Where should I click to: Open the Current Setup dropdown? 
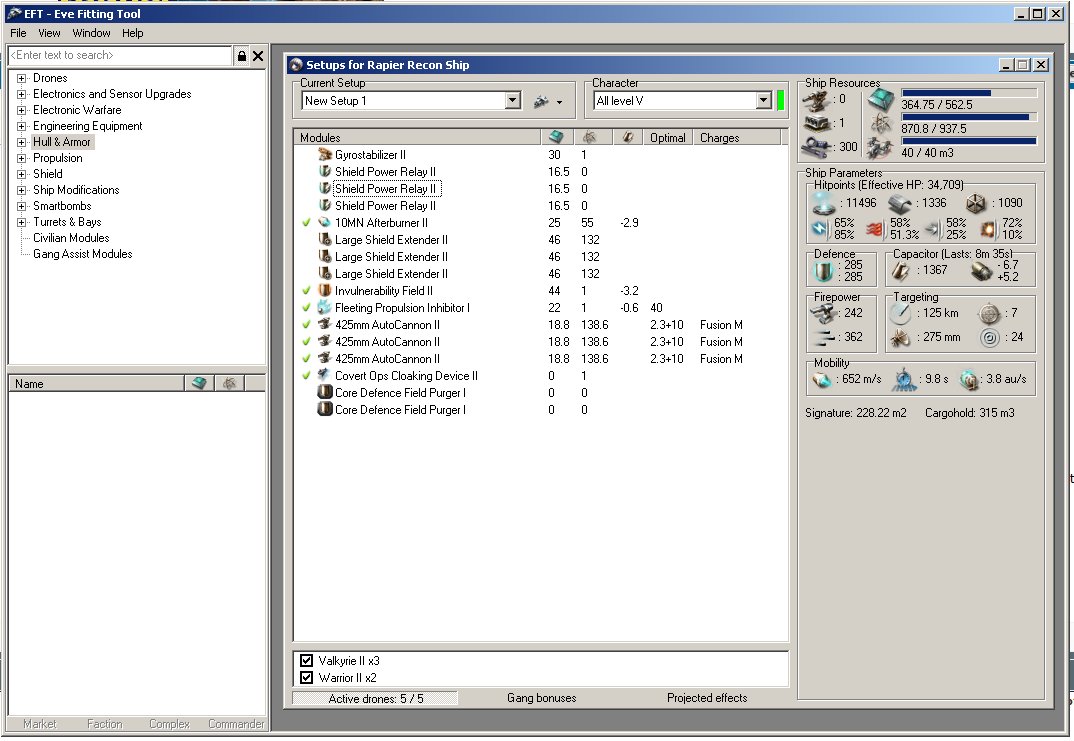(x=512, y=101)
